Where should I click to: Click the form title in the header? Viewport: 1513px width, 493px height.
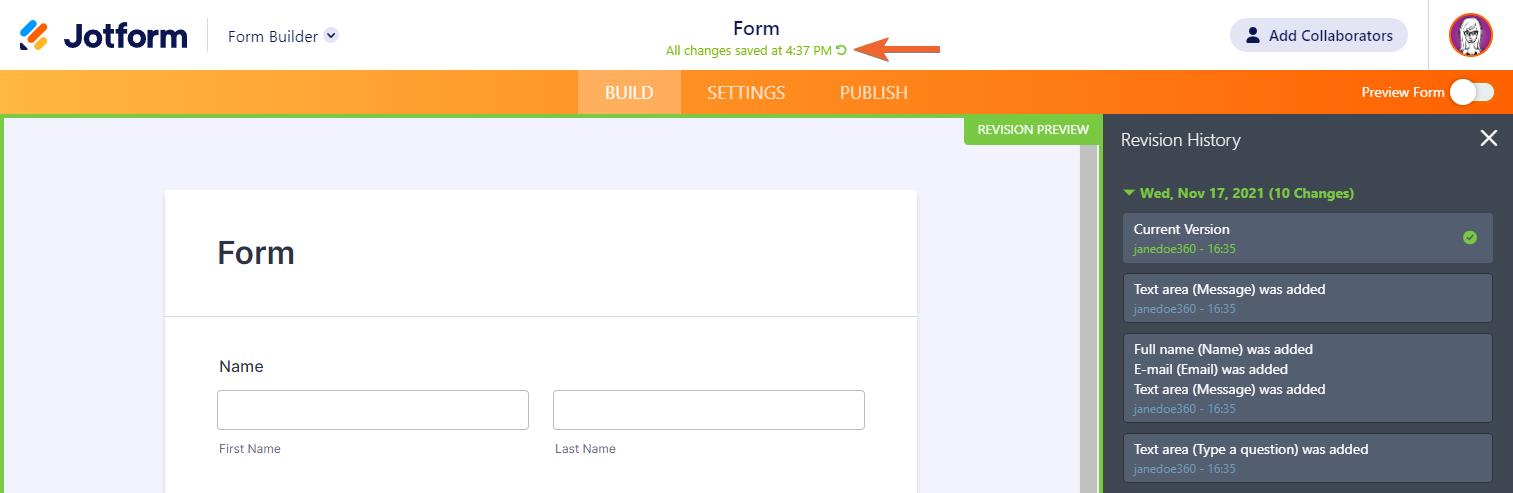point(756,28)
